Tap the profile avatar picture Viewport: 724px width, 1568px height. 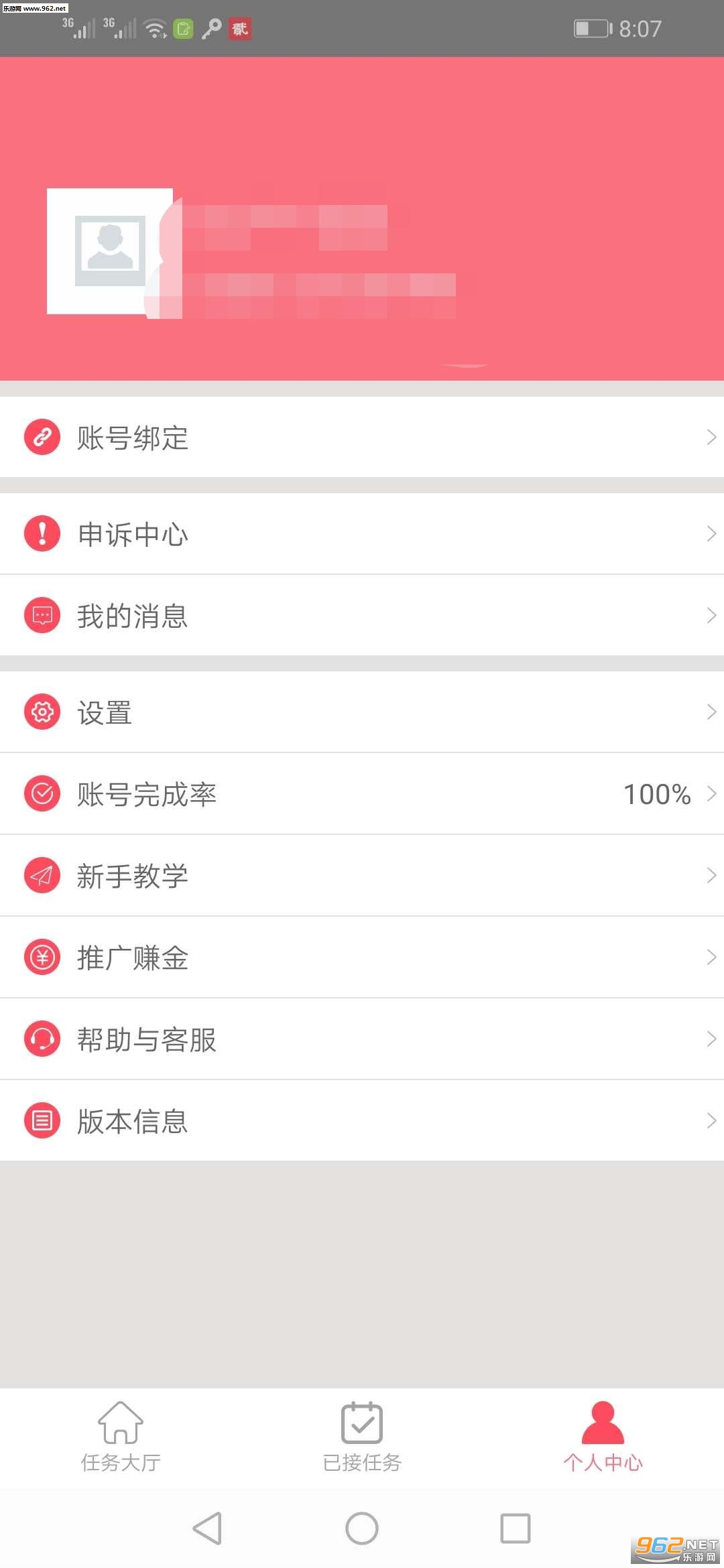pos(110,251)
